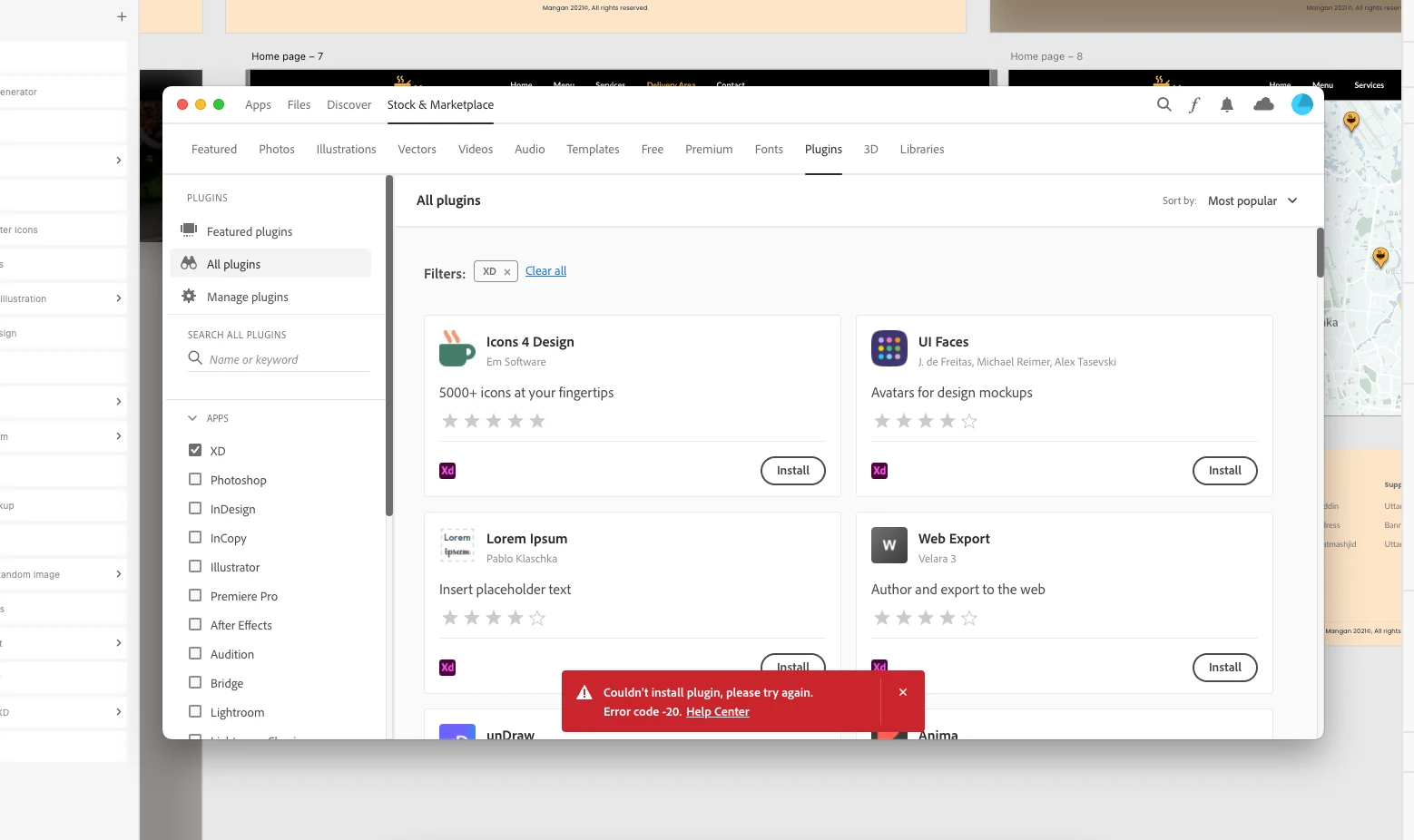Viewport: 1414px width, 840px height.
Task: Check the Illustrator app filter
Action: click(x=195, y=566)
